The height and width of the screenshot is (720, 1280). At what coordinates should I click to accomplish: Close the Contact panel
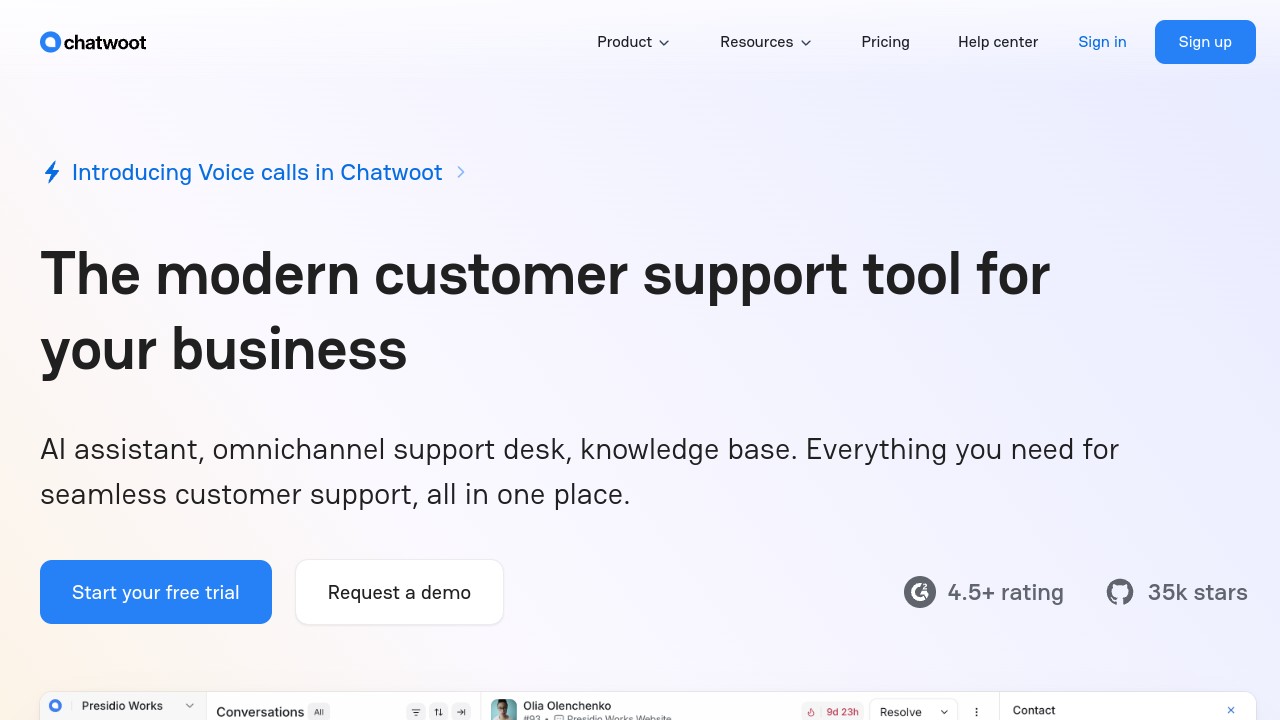click(1231, 710)
